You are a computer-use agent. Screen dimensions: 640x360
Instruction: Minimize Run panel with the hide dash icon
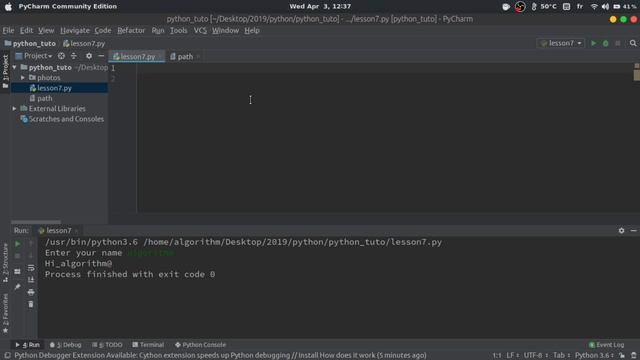(633, 231)
